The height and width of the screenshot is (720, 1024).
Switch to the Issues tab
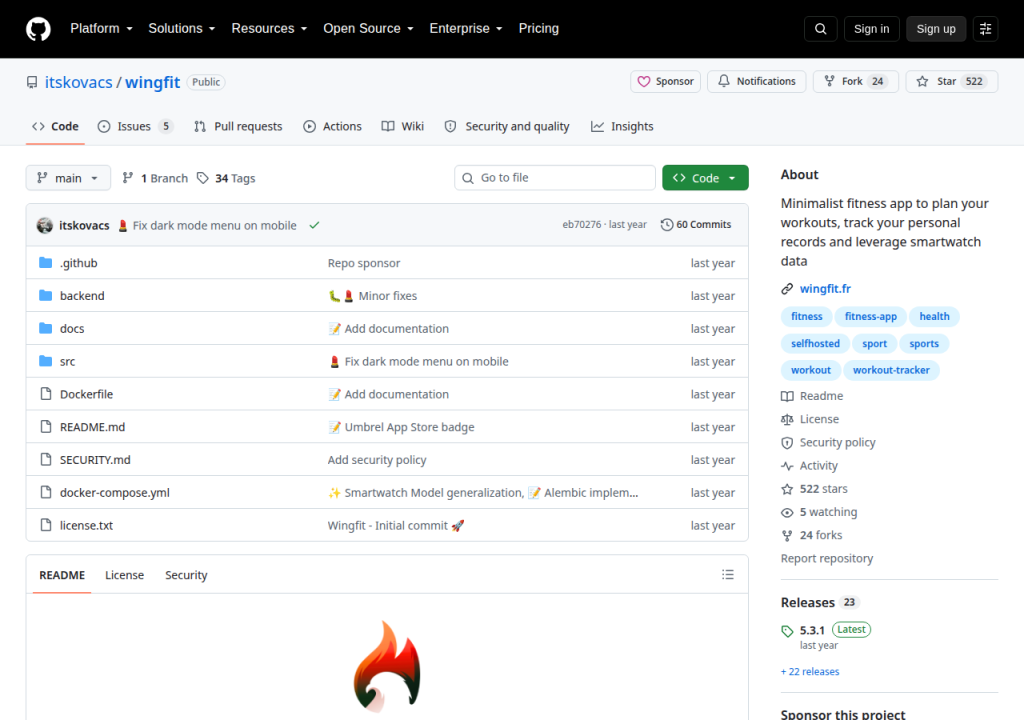click(135, 127)
